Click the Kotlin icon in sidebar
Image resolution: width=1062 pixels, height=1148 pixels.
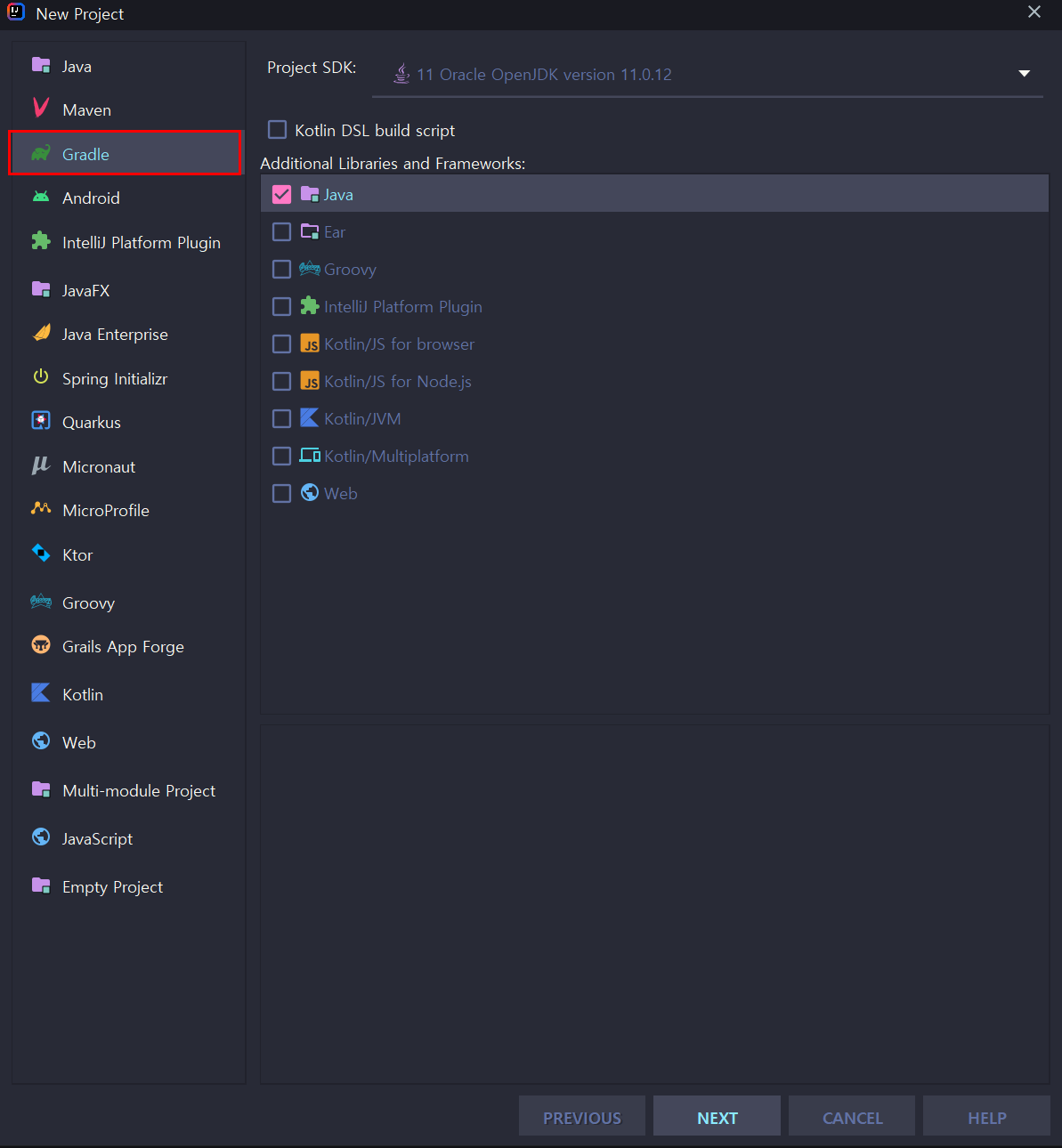pos(41,693)
